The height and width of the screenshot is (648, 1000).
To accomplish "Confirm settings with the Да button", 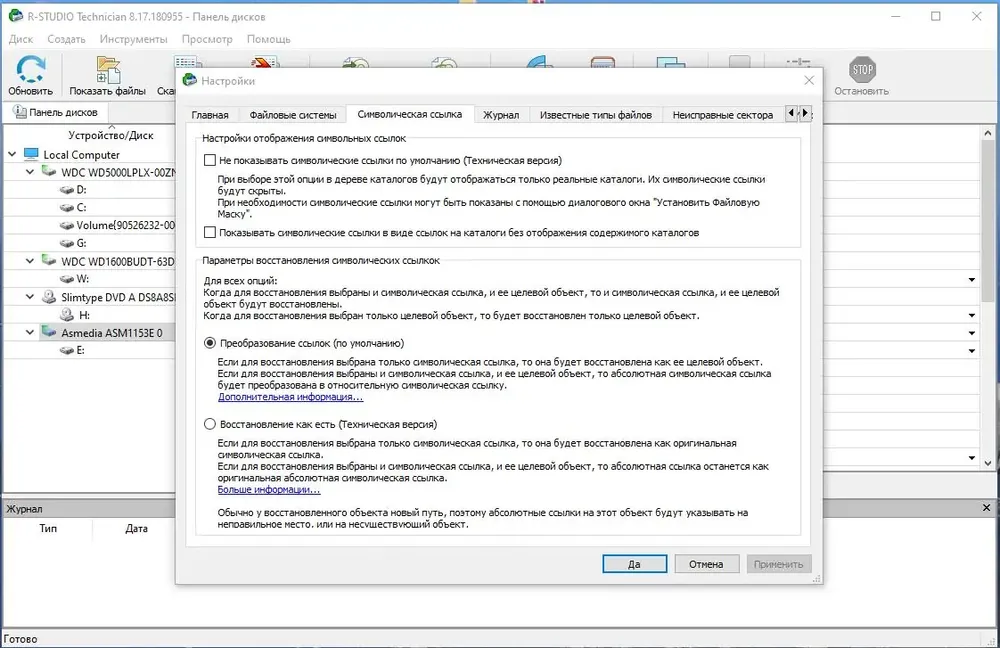I will click(635, 564).
